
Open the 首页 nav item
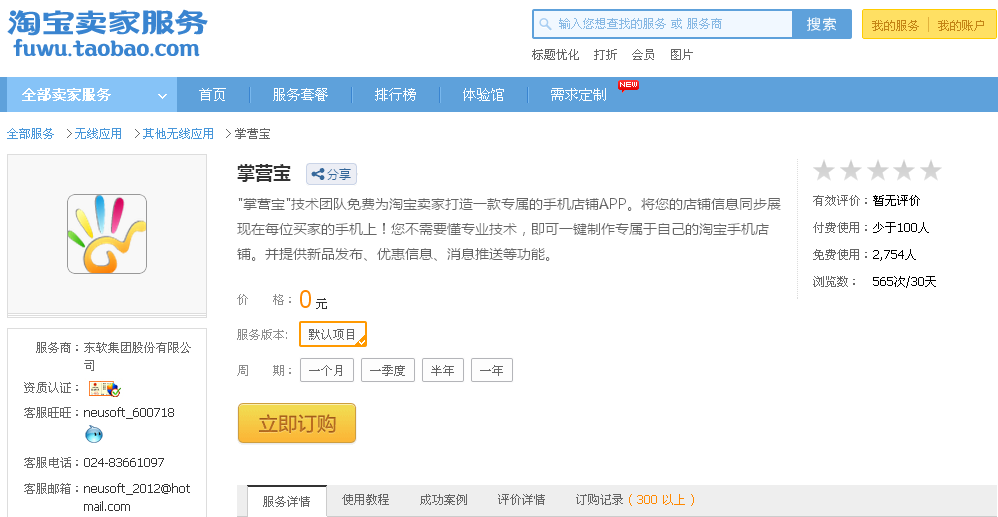click(x=213, y=95)
